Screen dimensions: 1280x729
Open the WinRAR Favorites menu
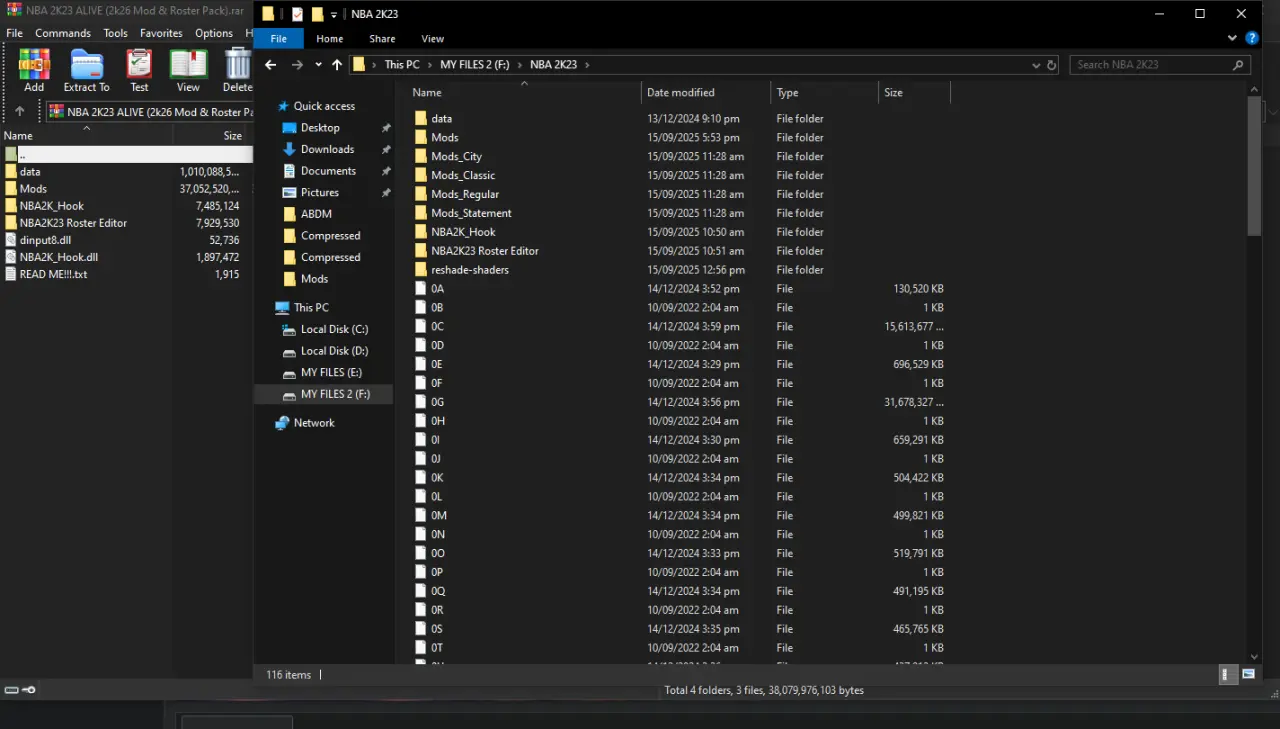tap(161, 33)
